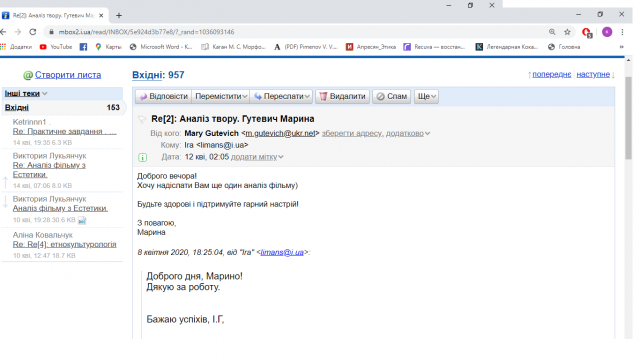640x360 pixels.
Task: Open Перемістити dropdown
Action: tap(221, 96)
